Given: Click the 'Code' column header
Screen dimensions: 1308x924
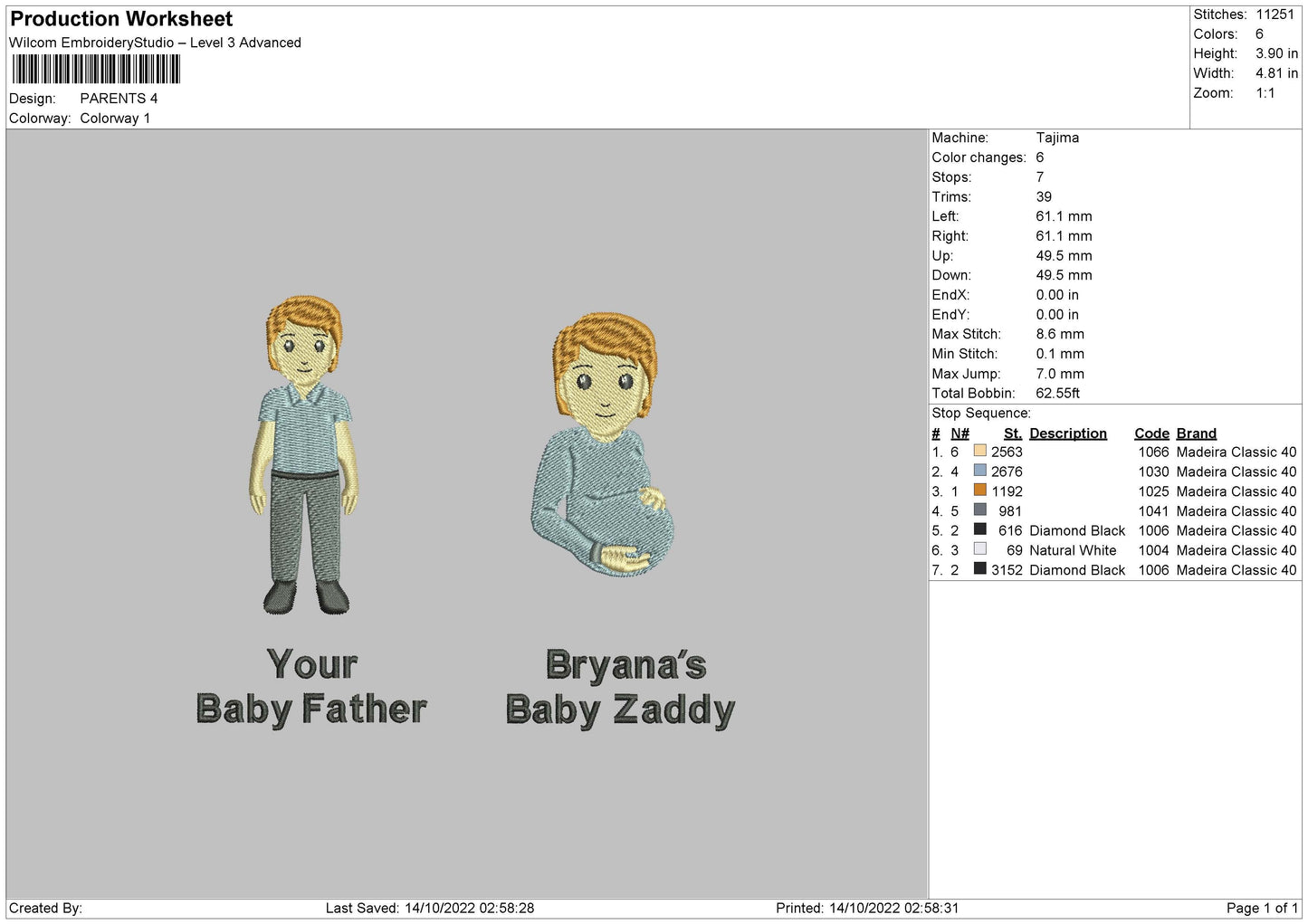Looking at the screenshot, I should tap(1151, 433).
